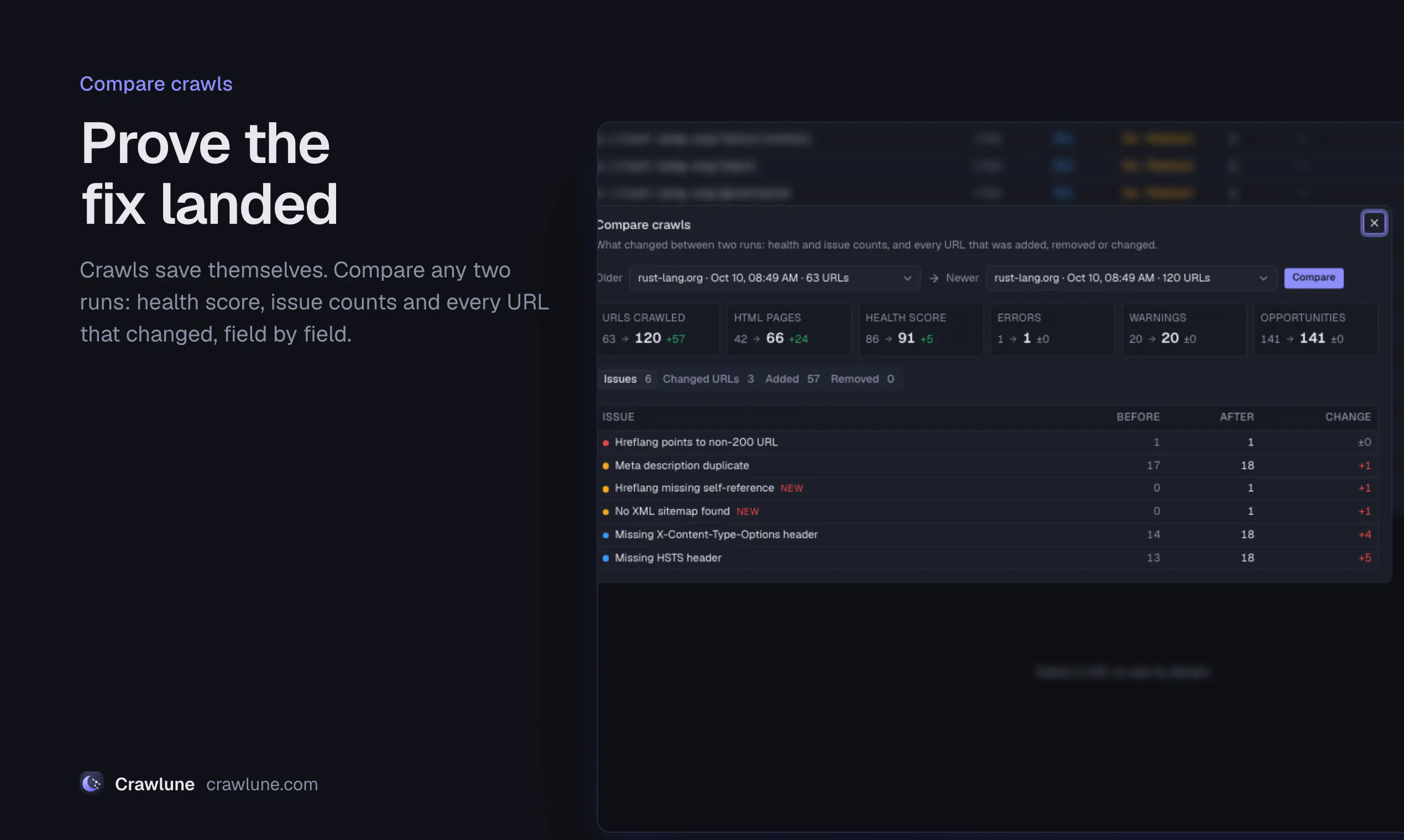Switch to the Issues tab
This screenshot has height=840, width=1404.
click(627, 379)
